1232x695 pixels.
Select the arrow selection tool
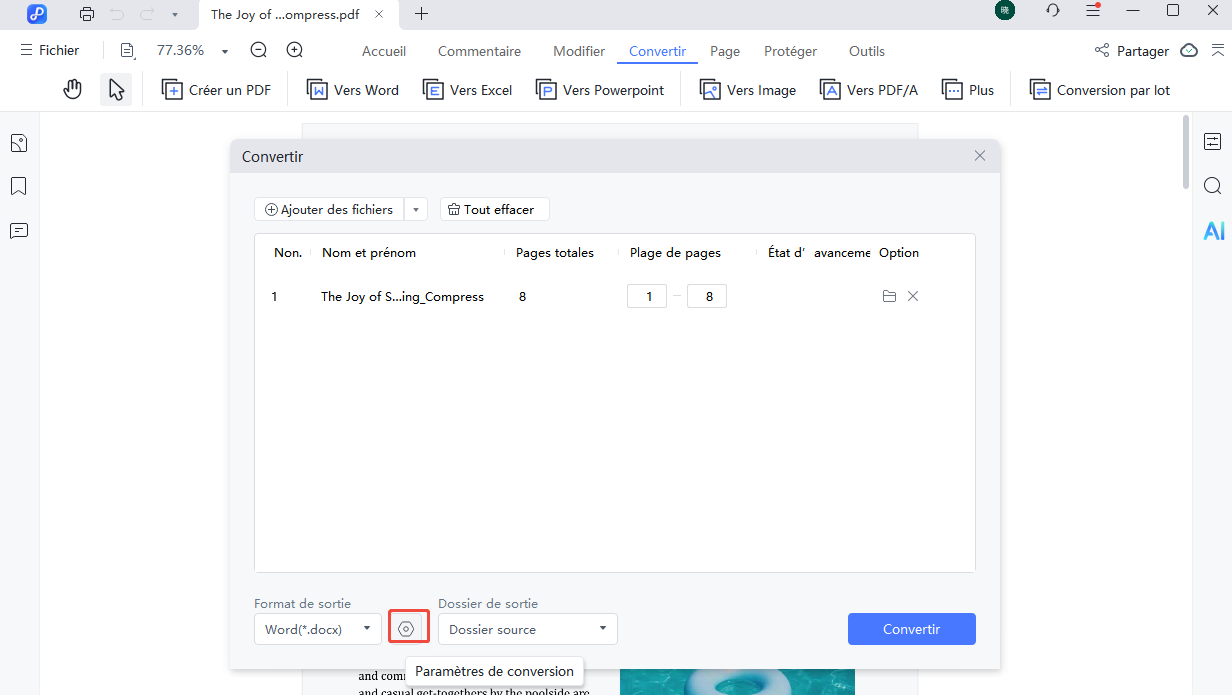116,89
